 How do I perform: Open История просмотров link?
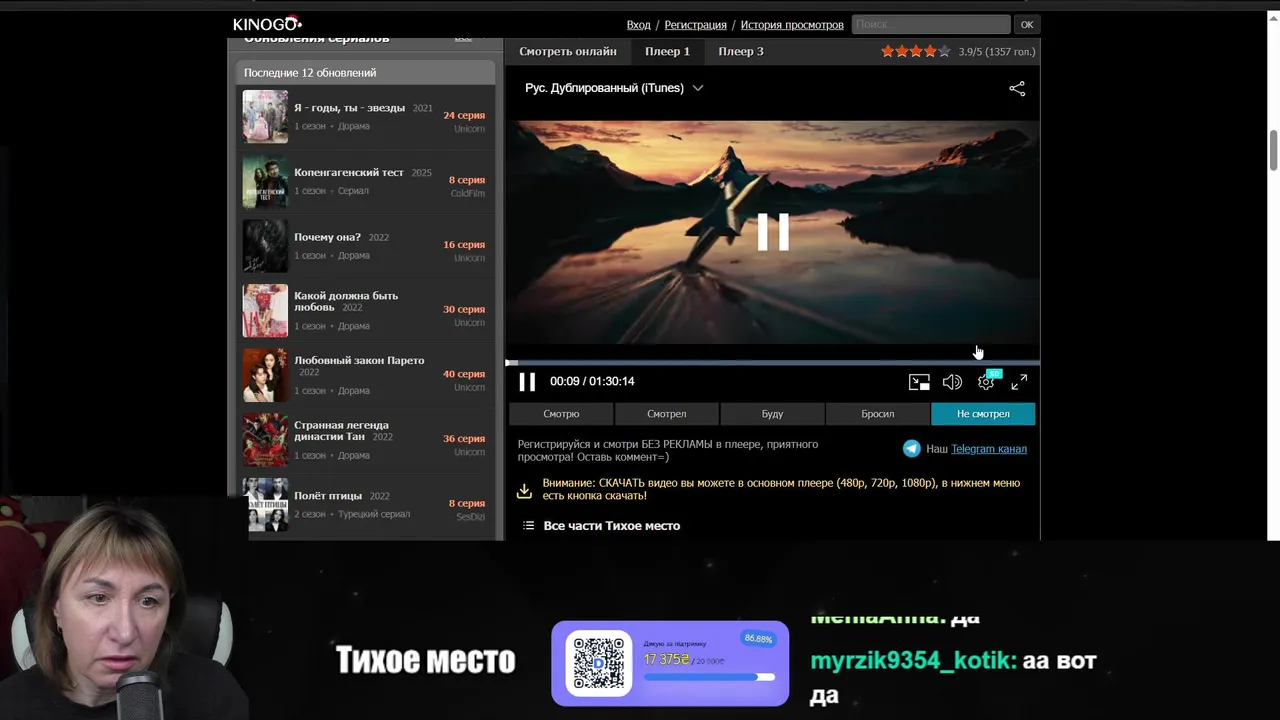pyautogui.click(x=792, y=25)
